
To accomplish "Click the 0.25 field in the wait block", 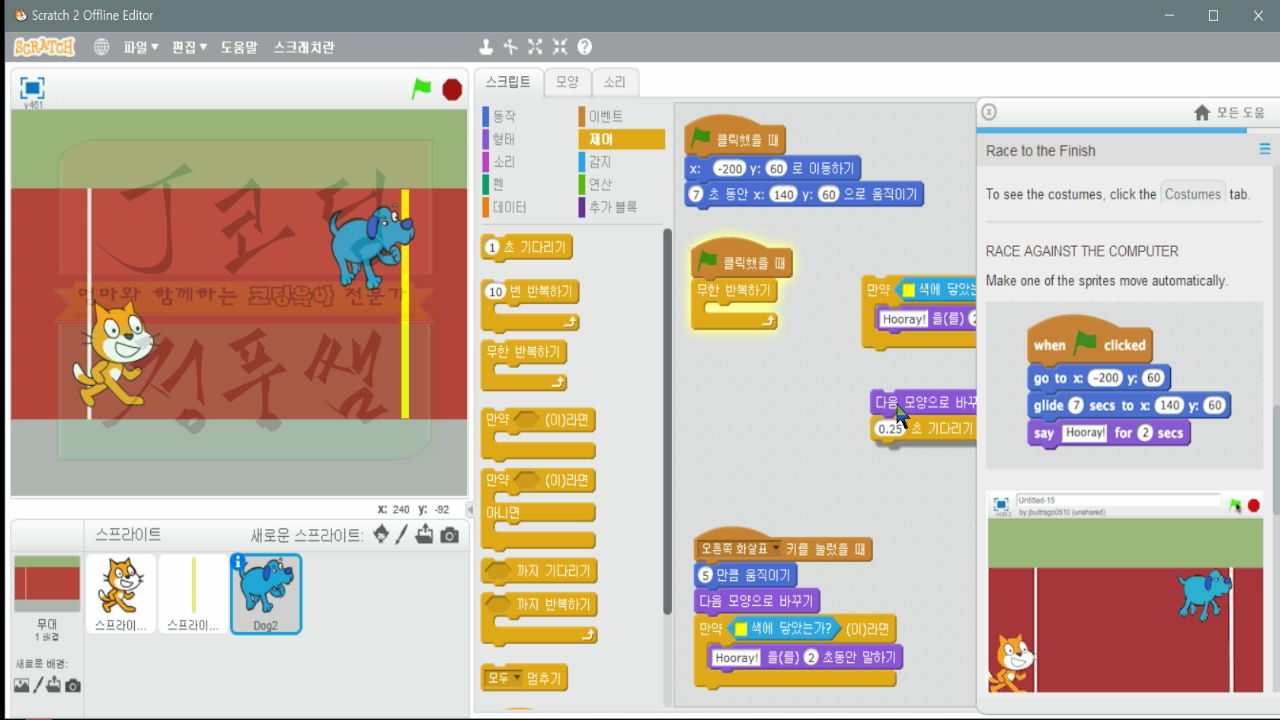I will pyautogui.click(x=889, y=429).
